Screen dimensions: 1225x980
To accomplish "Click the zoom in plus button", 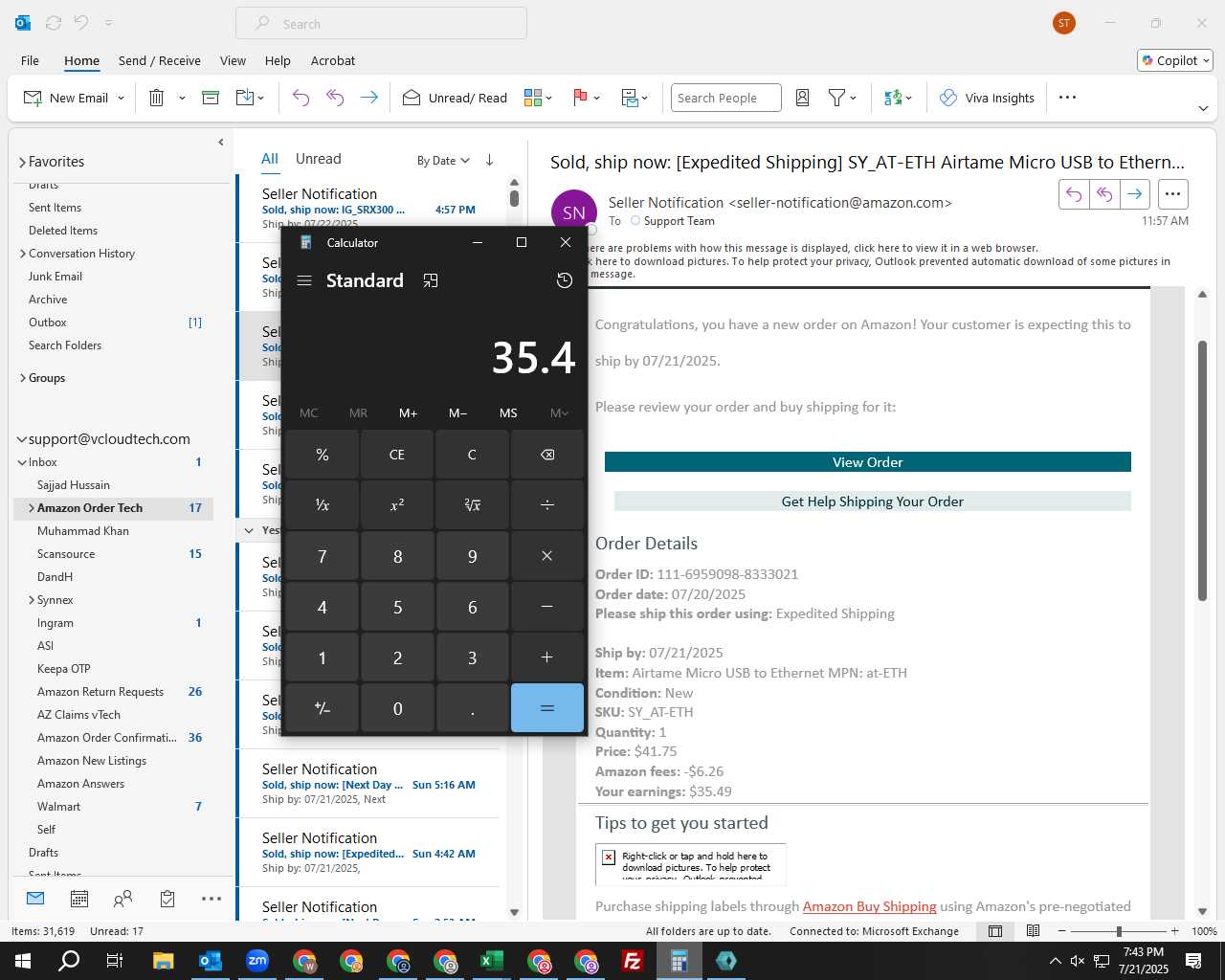I will point(1175,931).
